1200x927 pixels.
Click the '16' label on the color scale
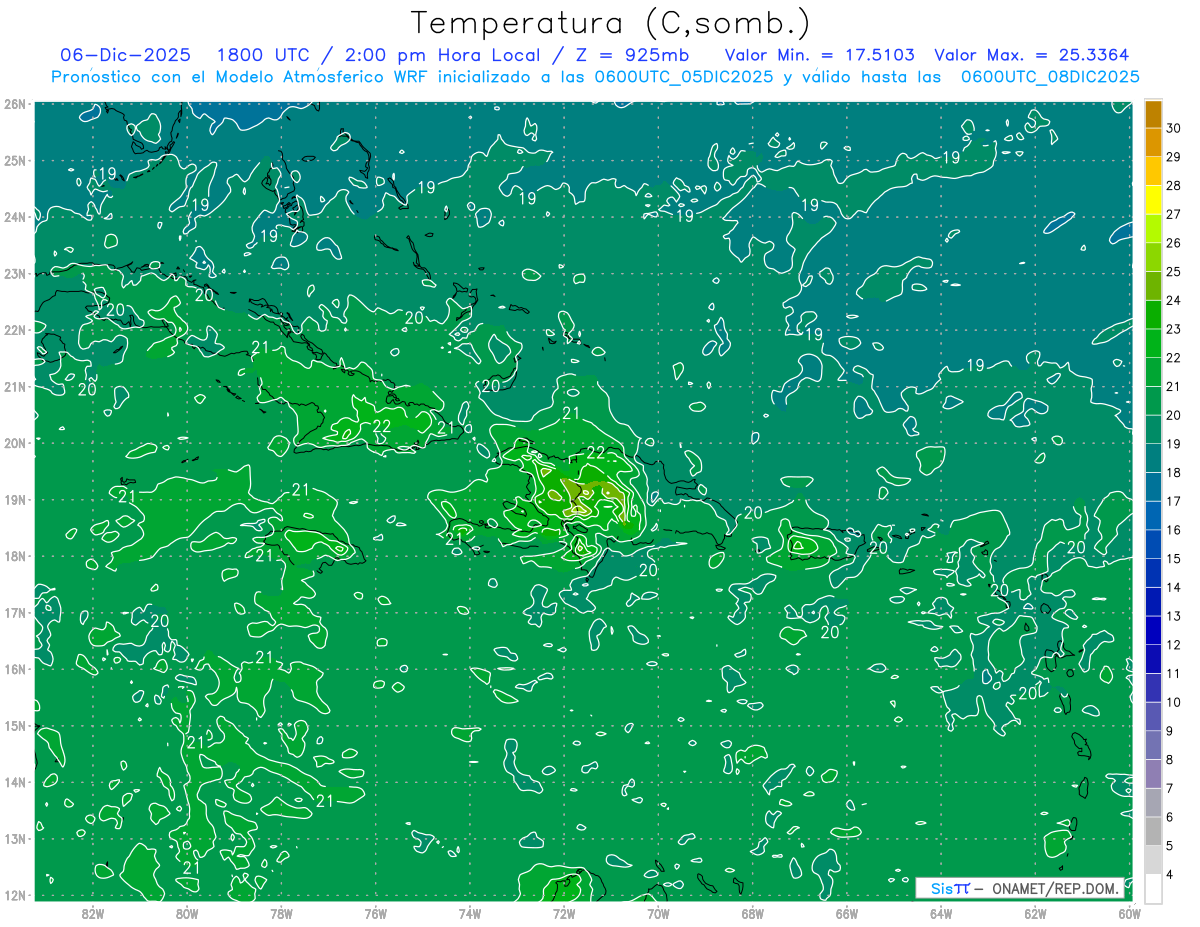point(1174,530)
